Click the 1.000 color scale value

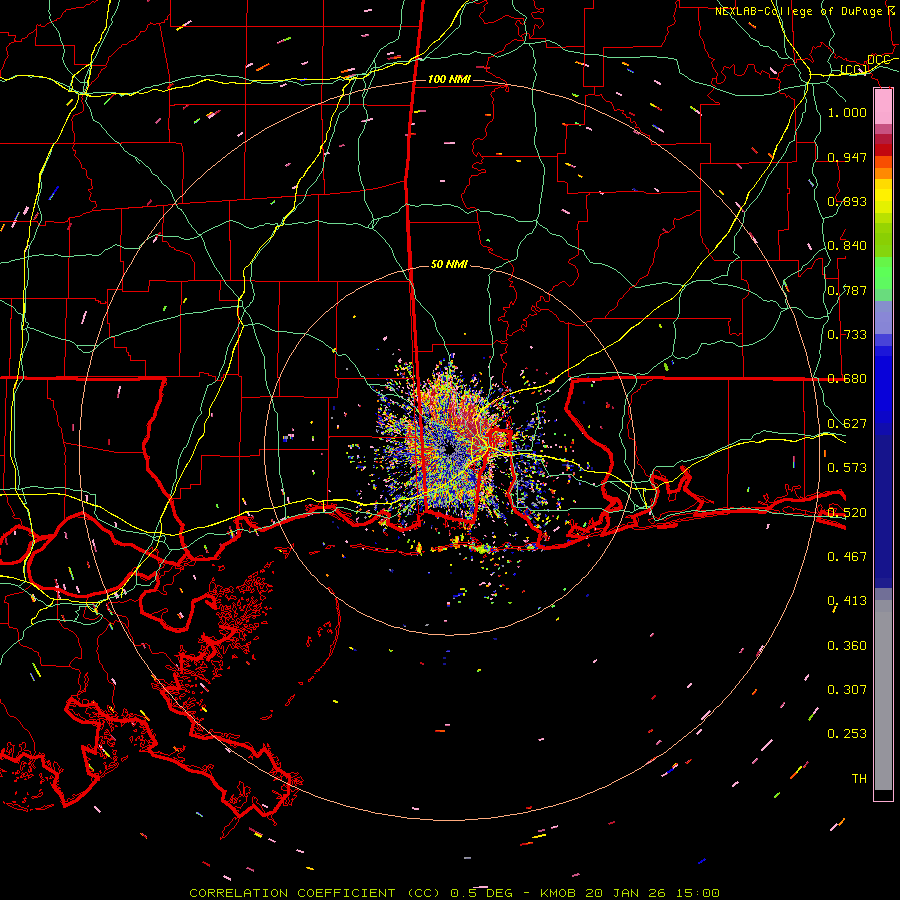click(847, 112)
